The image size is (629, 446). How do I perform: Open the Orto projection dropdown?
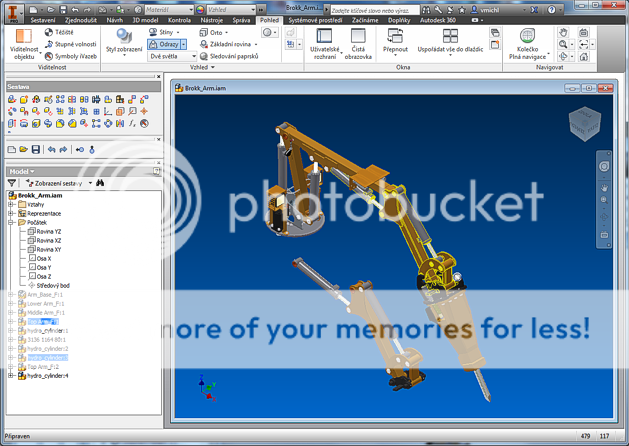pos(227,32)
